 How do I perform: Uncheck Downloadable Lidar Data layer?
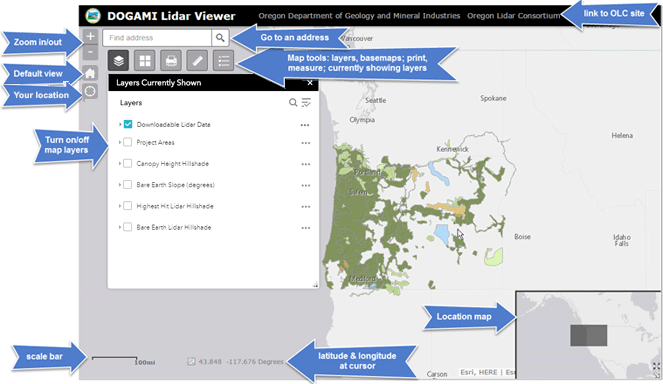coord(128,124)
